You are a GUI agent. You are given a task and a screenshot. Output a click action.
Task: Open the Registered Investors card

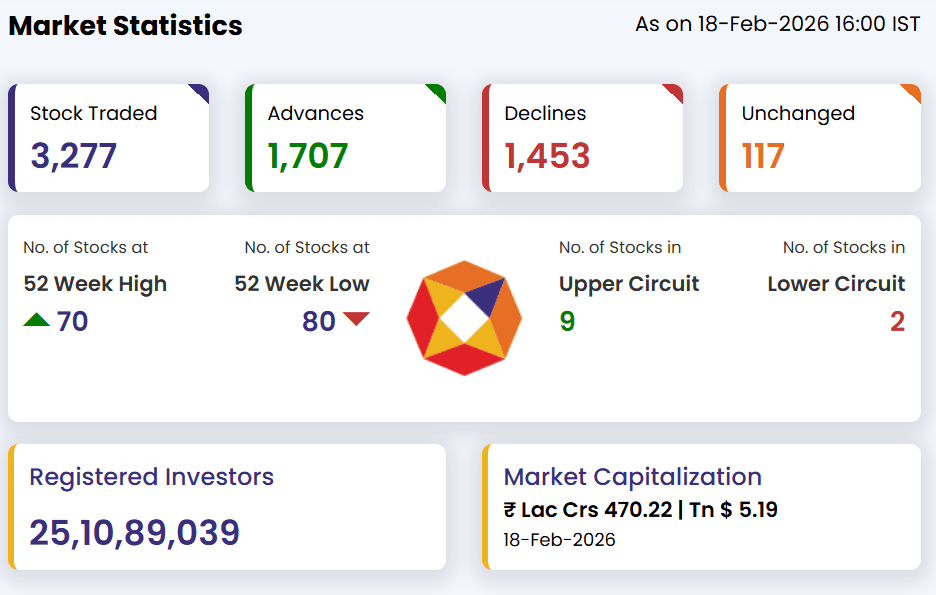coord(228,507)
